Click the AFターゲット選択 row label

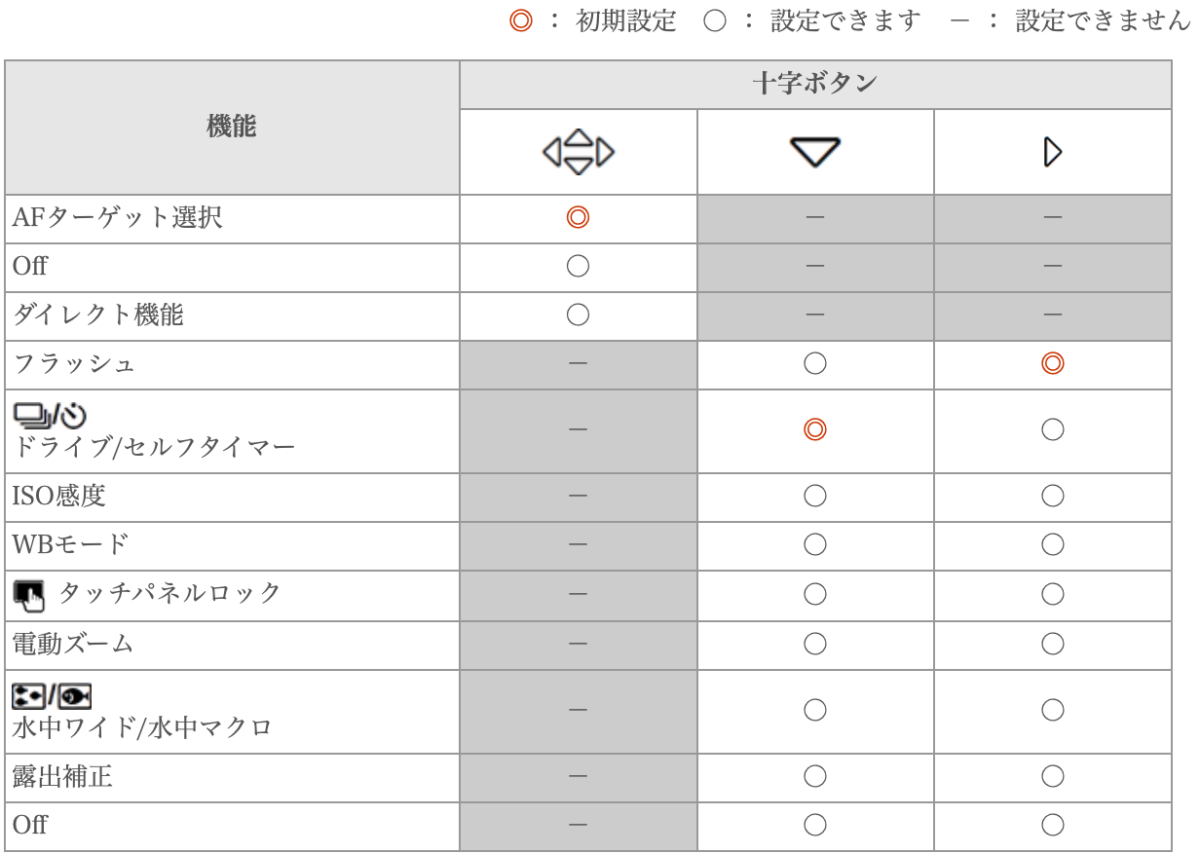coord(117,217)
